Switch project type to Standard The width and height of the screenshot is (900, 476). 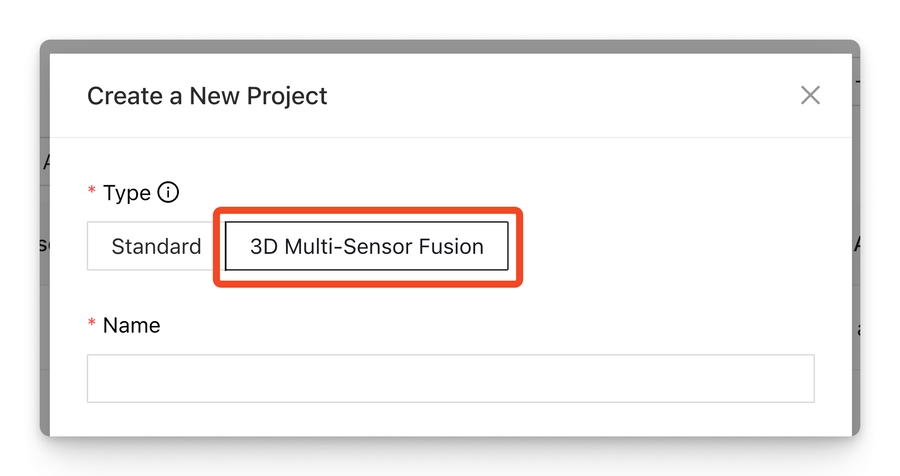(x=155, y=246)
